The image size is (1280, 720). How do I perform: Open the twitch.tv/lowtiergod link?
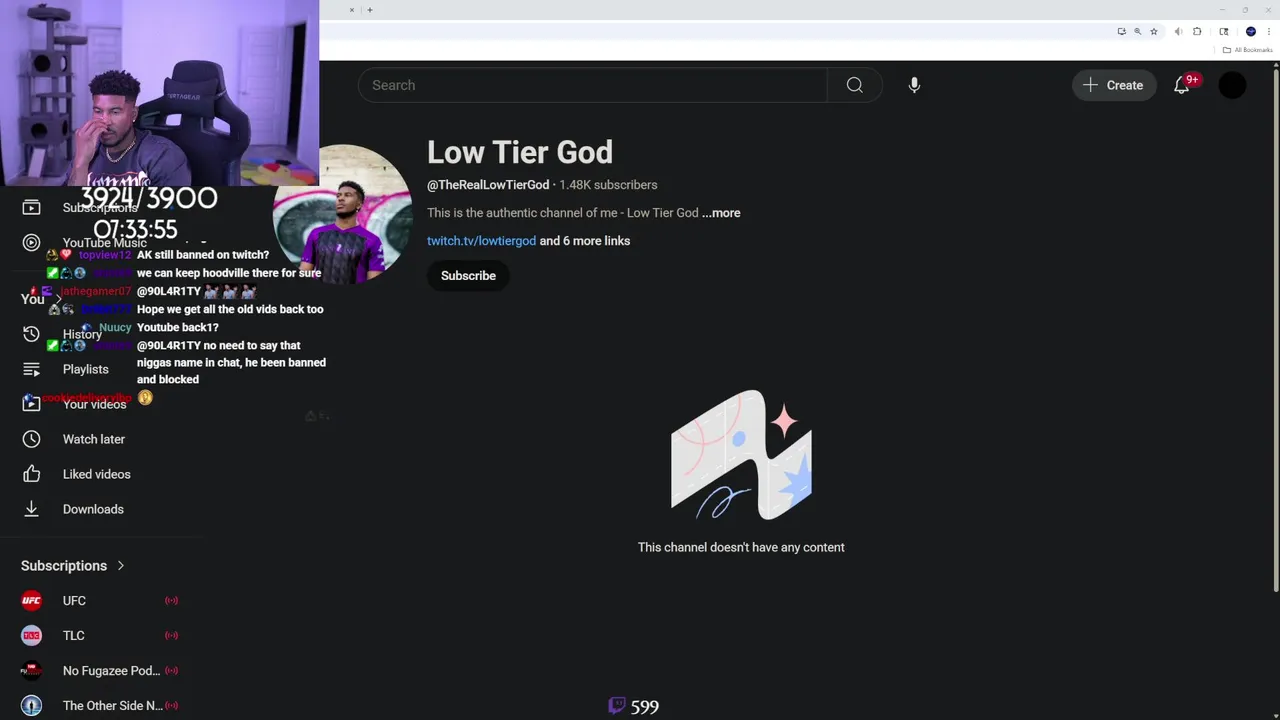481,241
